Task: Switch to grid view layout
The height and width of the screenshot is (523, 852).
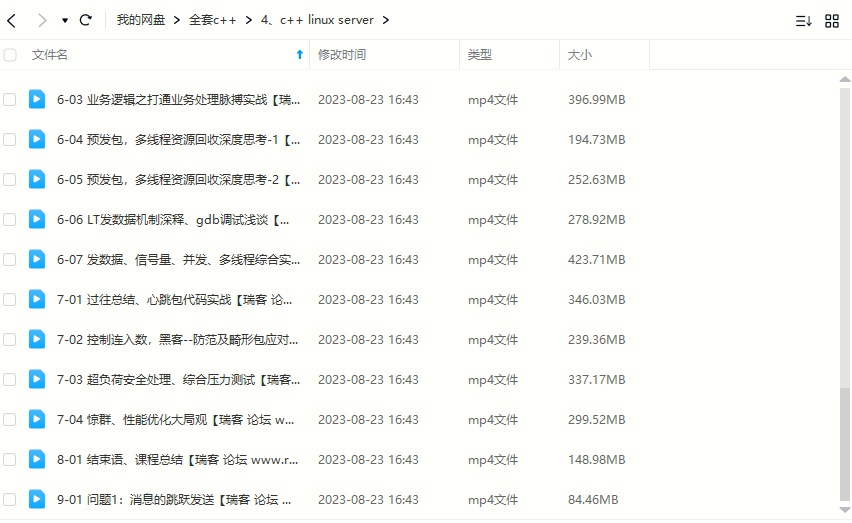Action: (x=831, y=21)
